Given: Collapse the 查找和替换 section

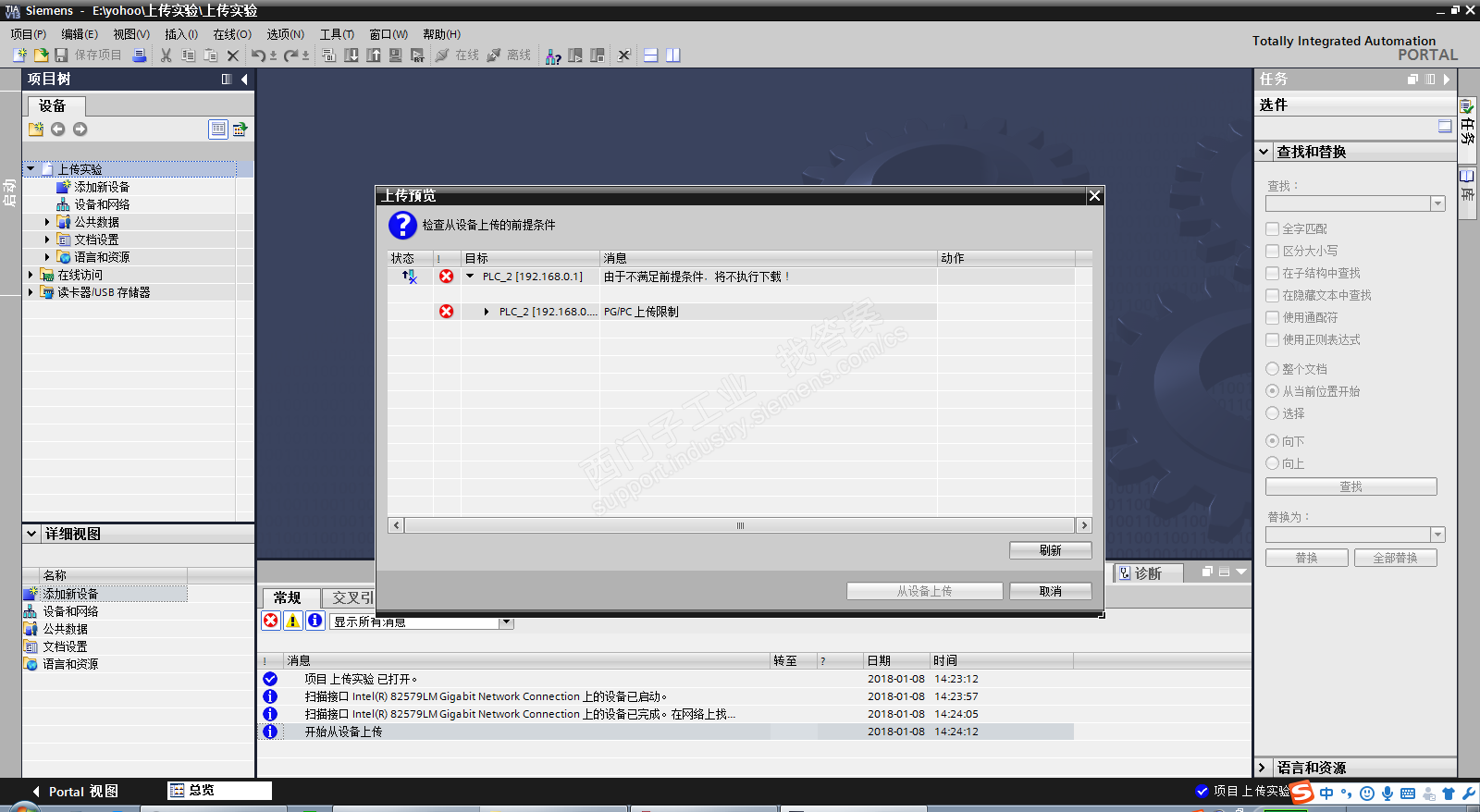Looking at the screenshot, I should [1264, 152].
